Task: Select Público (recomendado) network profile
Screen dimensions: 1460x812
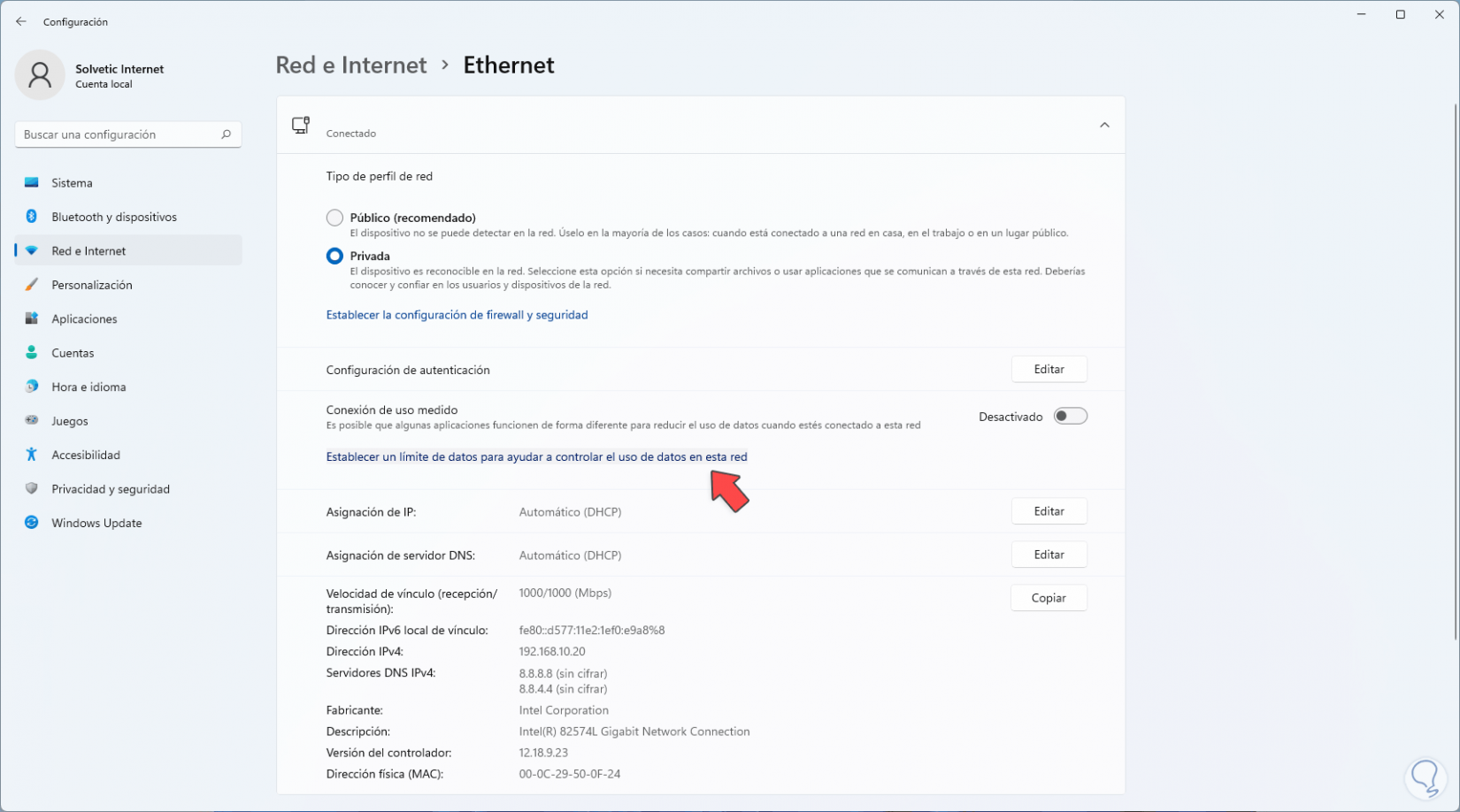Action: [x=334, y=218]
